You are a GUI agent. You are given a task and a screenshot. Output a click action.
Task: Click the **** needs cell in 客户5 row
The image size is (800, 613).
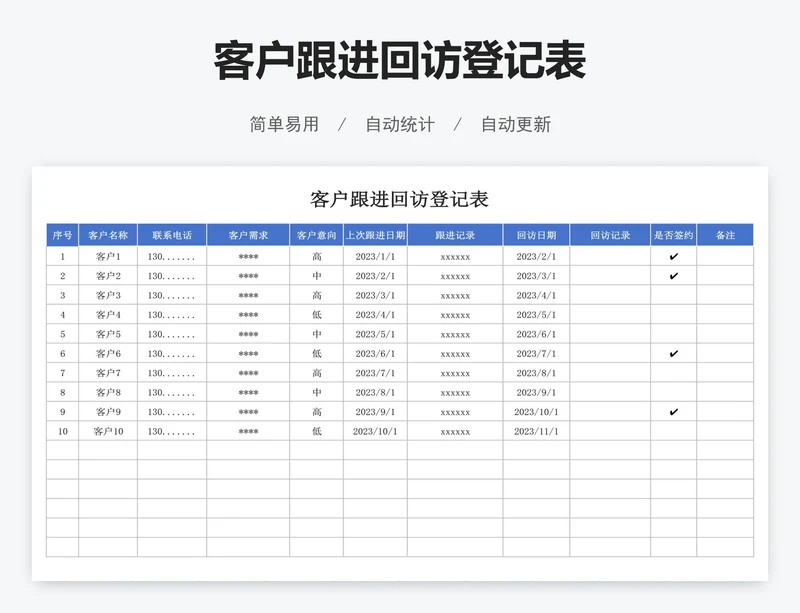[x=248, y=334]
